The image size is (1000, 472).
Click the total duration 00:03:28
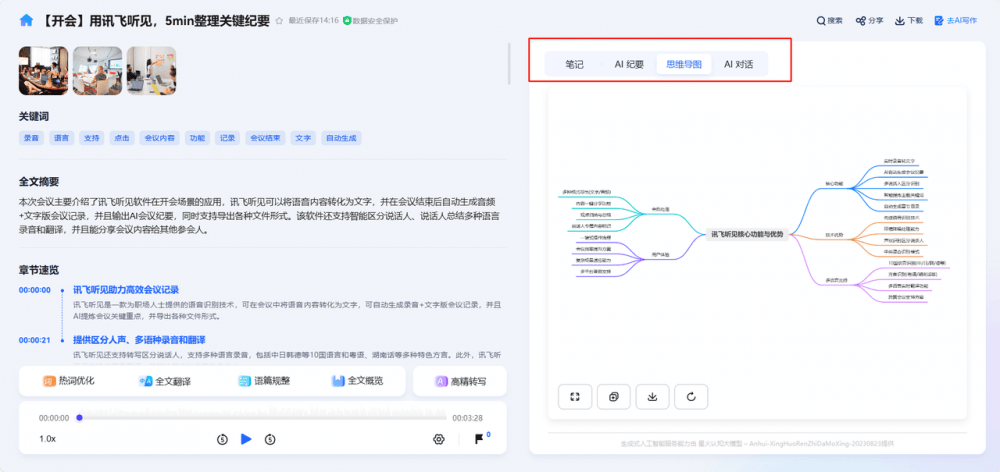click(467, 418)
